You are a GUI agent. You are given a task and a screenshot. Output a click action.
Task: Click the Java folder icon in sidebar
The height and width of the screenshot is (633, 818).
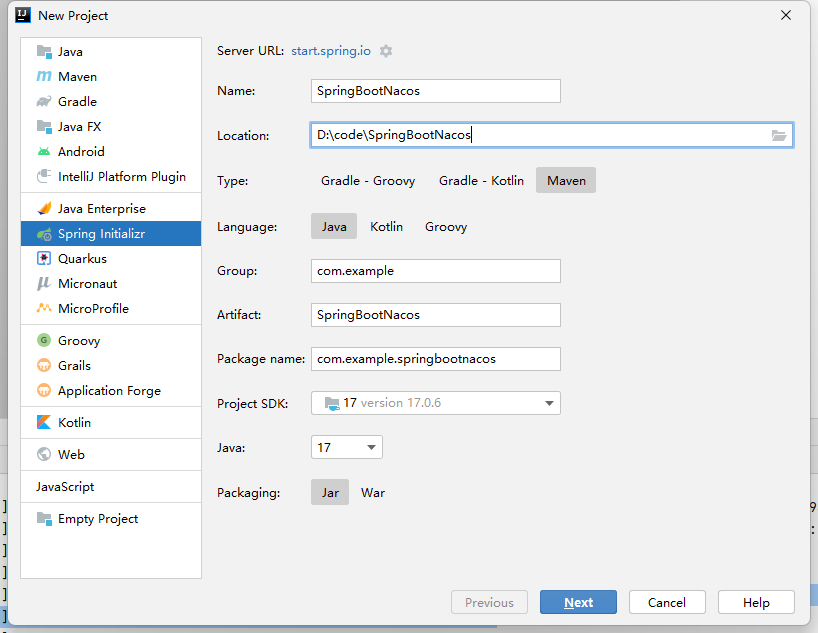pyautogui.click(x=44, y=52)
